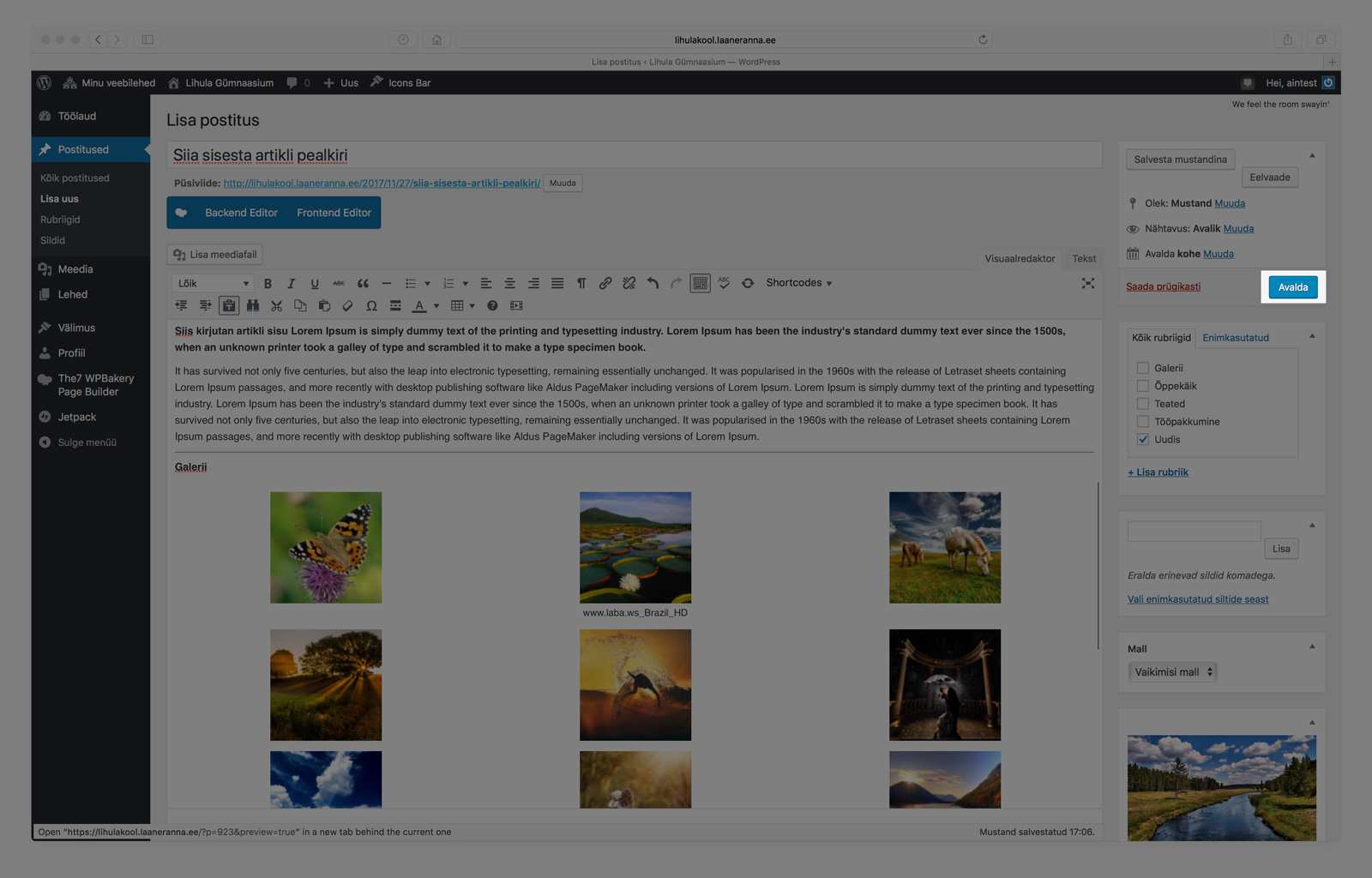Click the find and replace binoculars icon
The width and height of the screenshot is (1372, 878).
[x=252, y=306]
